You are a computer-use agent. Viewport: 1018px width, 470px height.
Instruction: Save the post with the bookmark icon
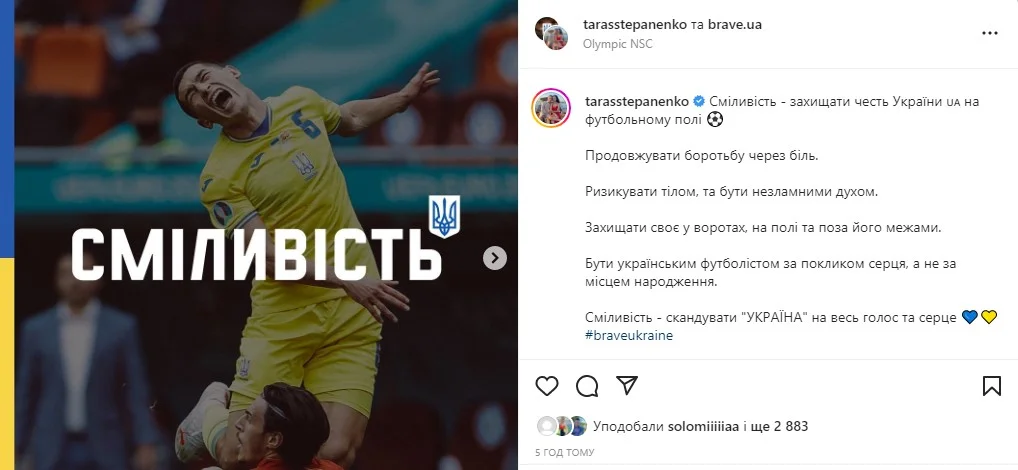(991, 386)
